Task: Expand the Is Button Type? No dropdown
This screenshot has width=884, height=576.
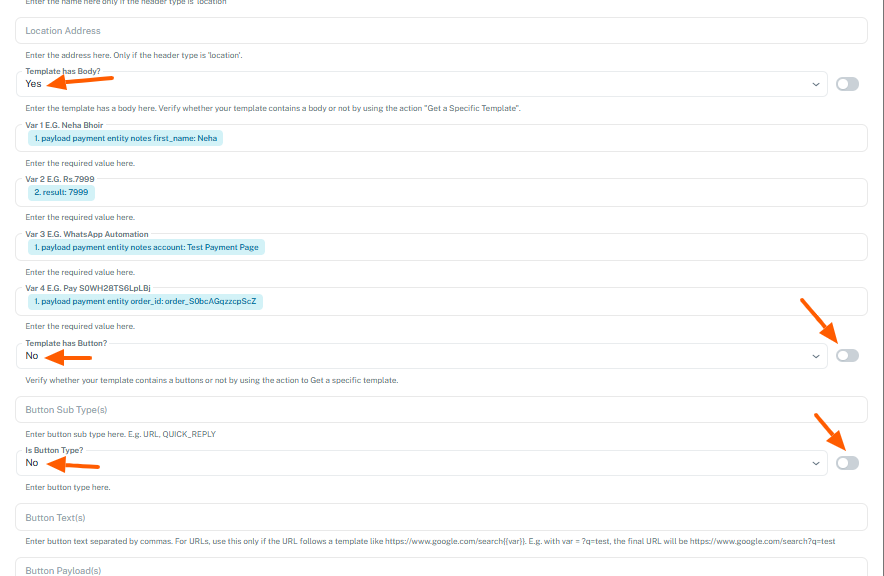Action: (x=420, y=463)
